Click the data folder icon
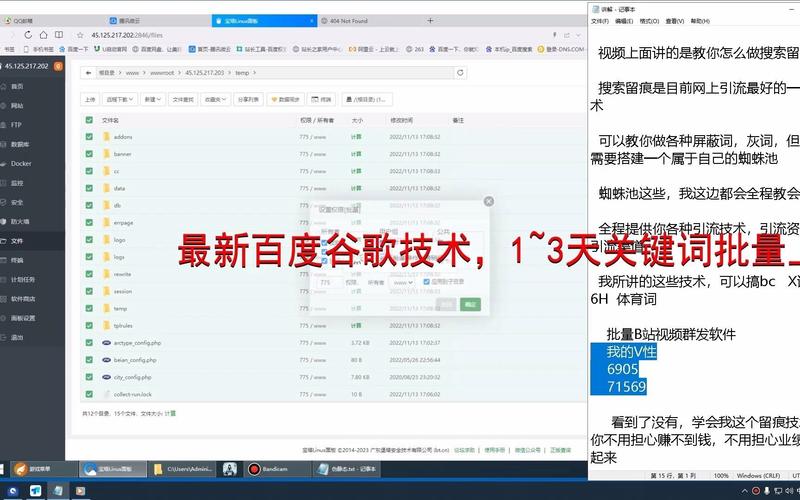The height and width of the screenshot is (500, 800). pyautogui.click(x=106, y=188)
